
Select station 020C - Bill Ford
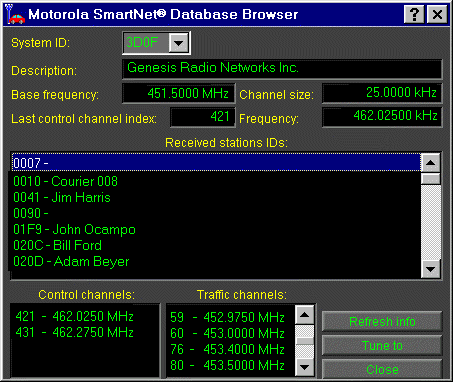tap(216, 245)
